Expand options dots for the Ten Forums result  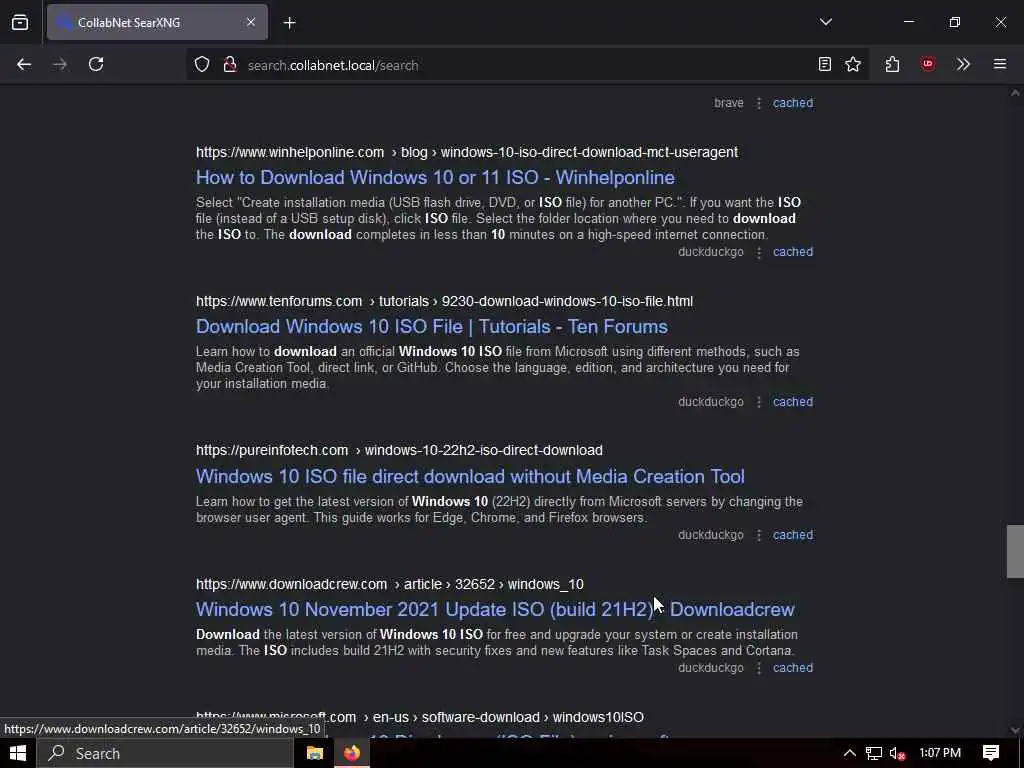(758, 402)
